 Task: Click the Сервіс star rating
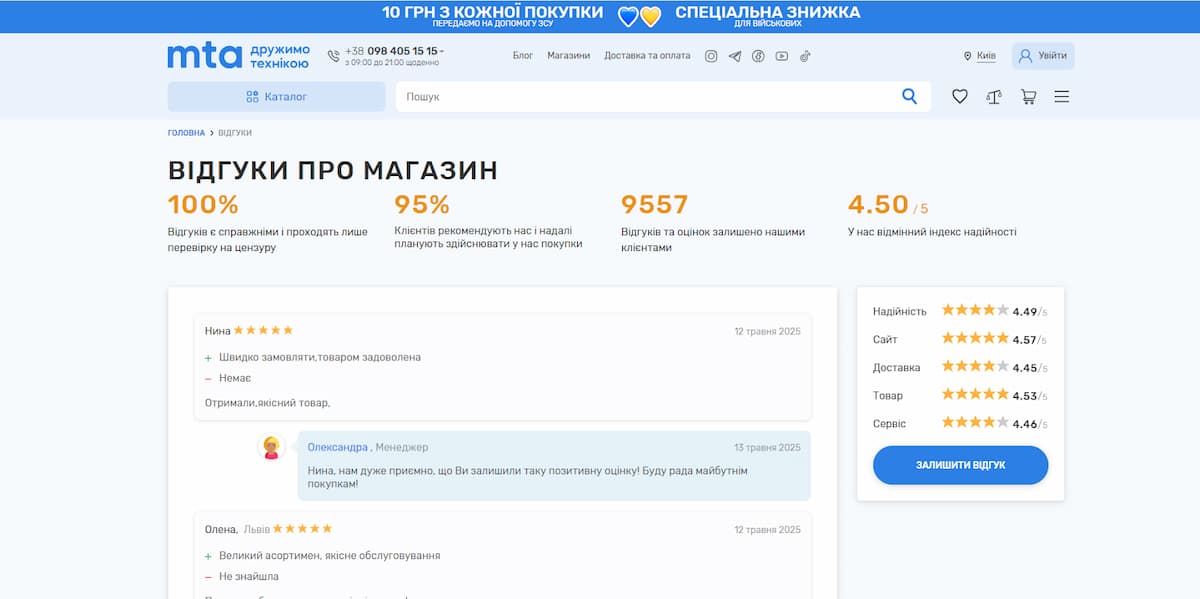[x=975, y=422]
